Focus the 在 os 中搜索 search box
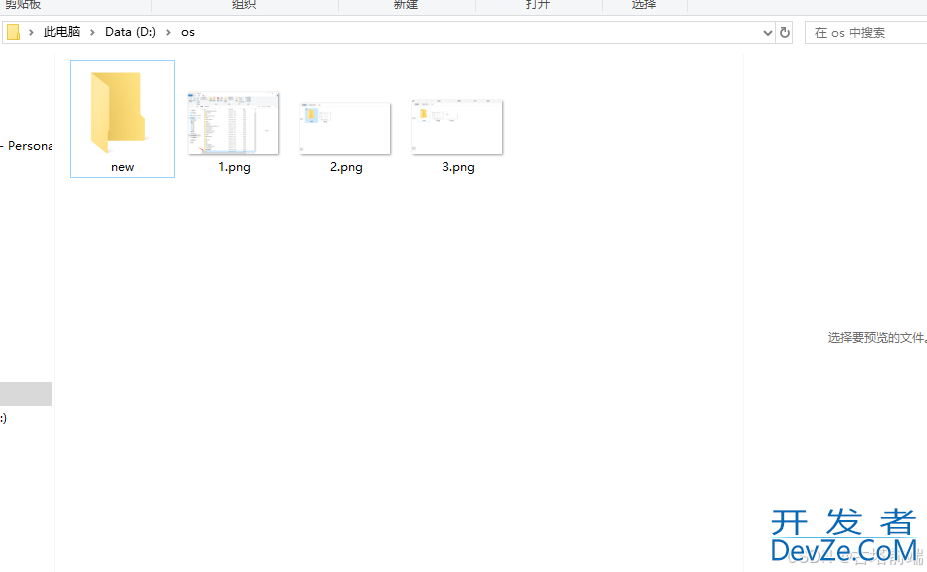 (x=866, y=32)
